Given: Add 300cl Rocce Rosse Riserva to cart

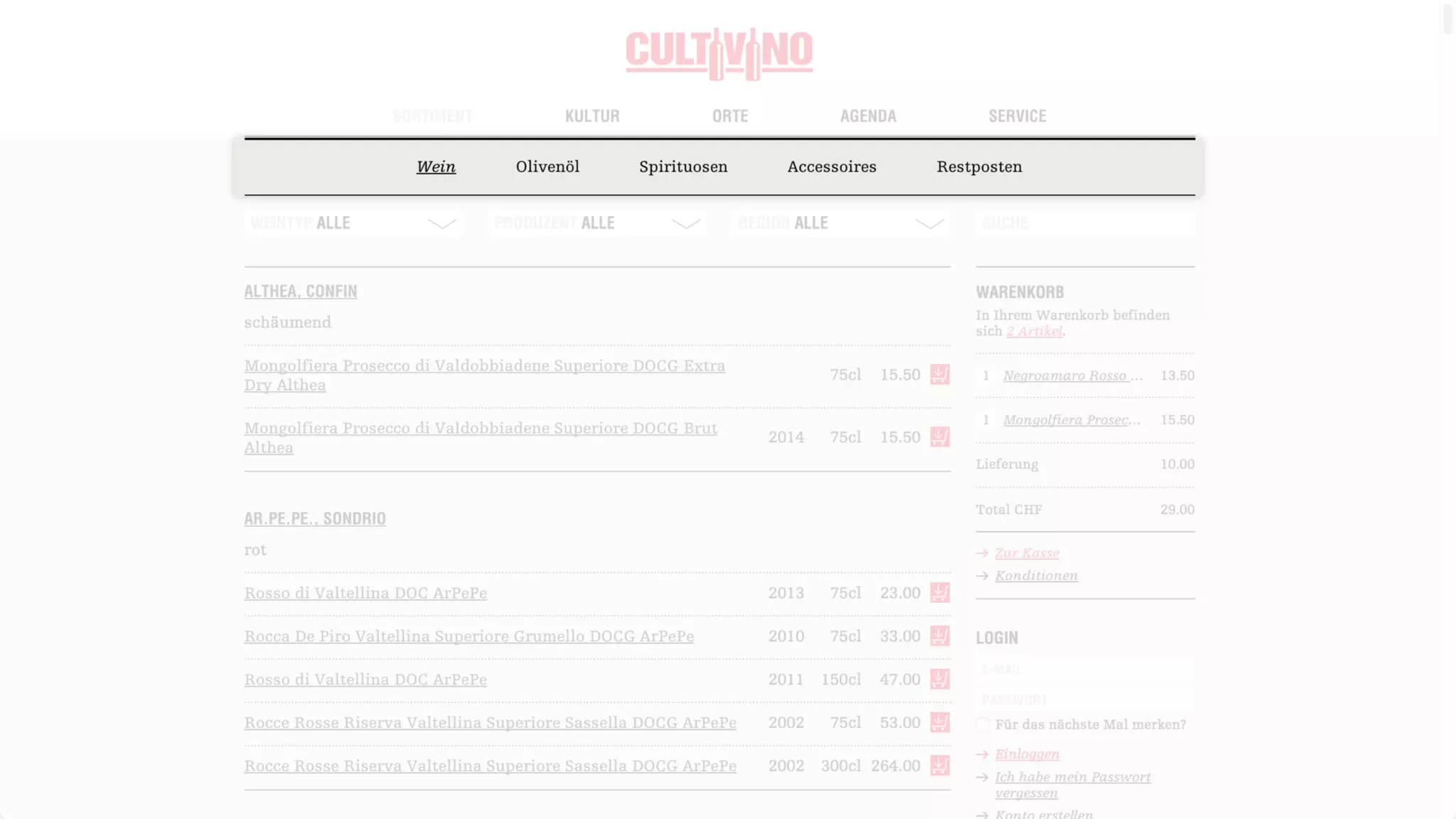Looking at the screenshot, I should pos(939,766).
